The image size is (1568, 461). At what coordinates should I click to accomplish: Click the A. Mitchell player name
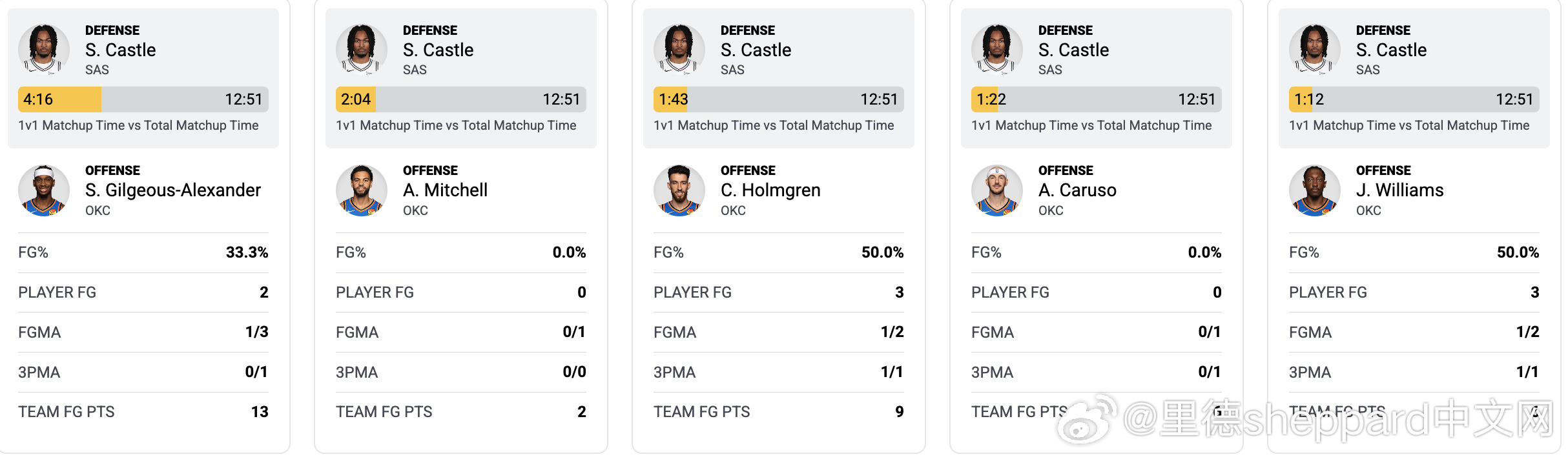(445, 190)
